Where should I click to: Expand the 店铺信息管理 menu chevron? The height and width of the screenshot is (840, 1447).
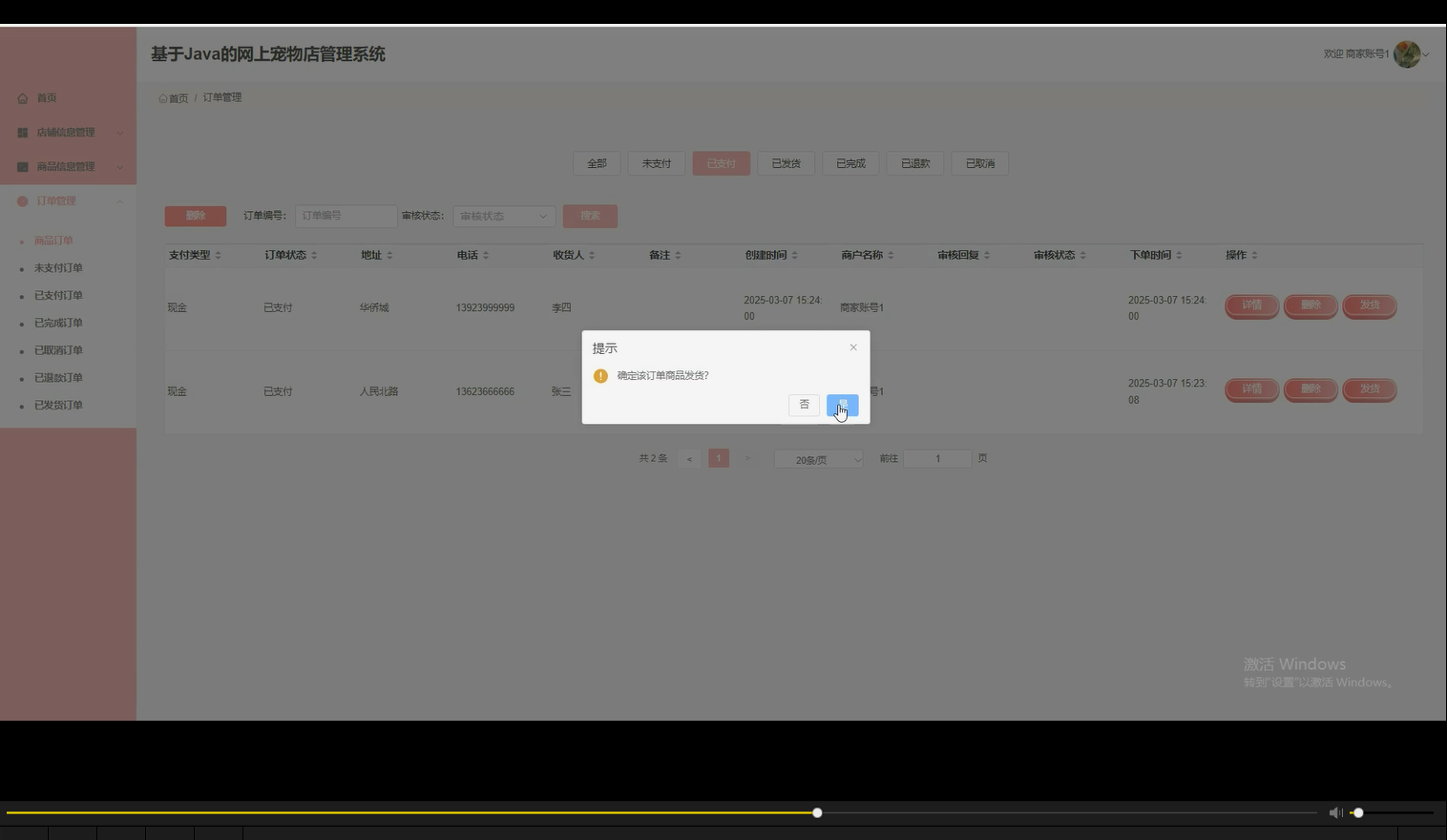click(119, 133)
